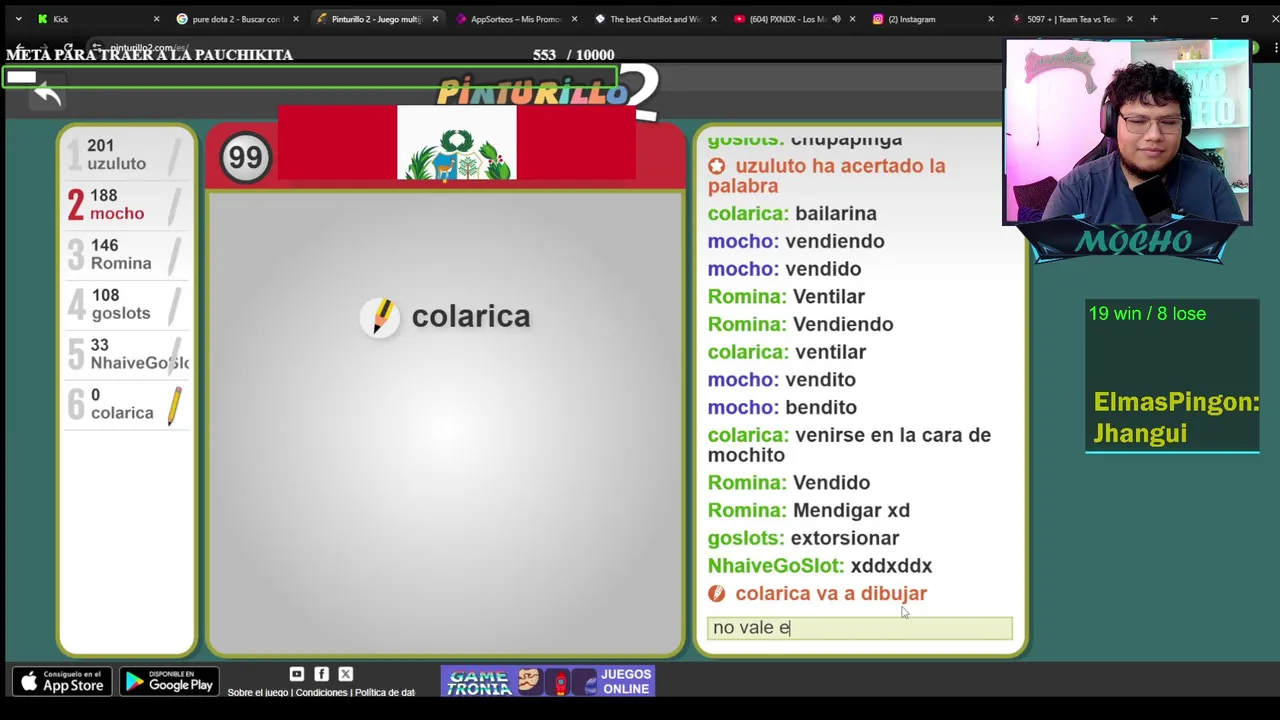Close the PXNDX YouTube tab

[853, 19]
